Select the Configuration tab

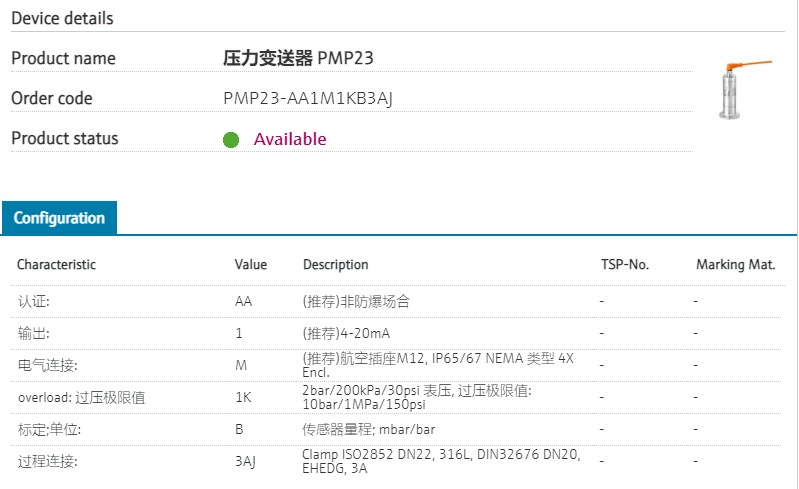(59, 218)
